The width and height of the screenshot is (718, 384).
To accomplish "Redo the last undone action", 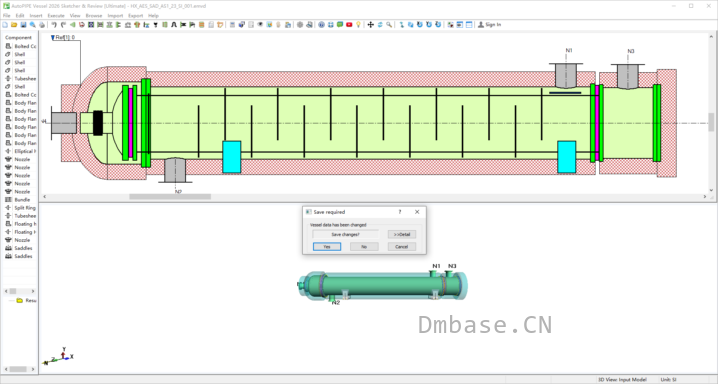I will pyautogui.click(x=64, y=25).
